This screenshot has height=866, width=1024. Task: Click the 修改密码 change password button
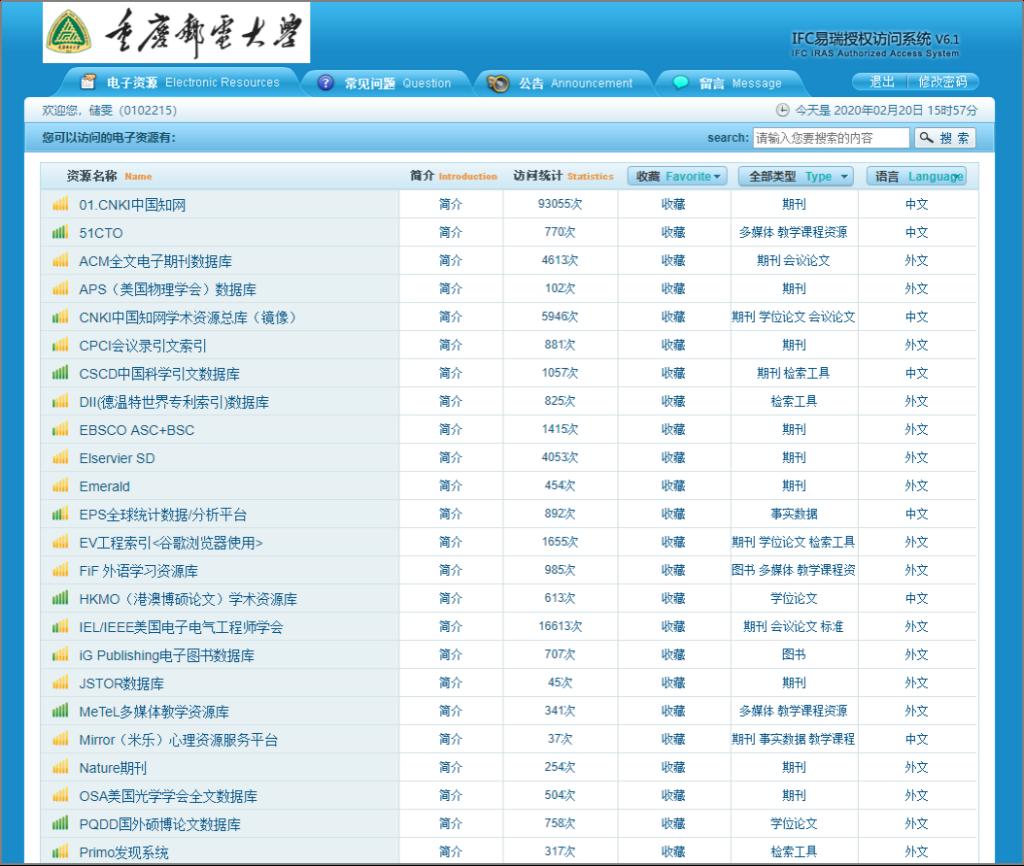pyautogui.click(x=942, y=82)
